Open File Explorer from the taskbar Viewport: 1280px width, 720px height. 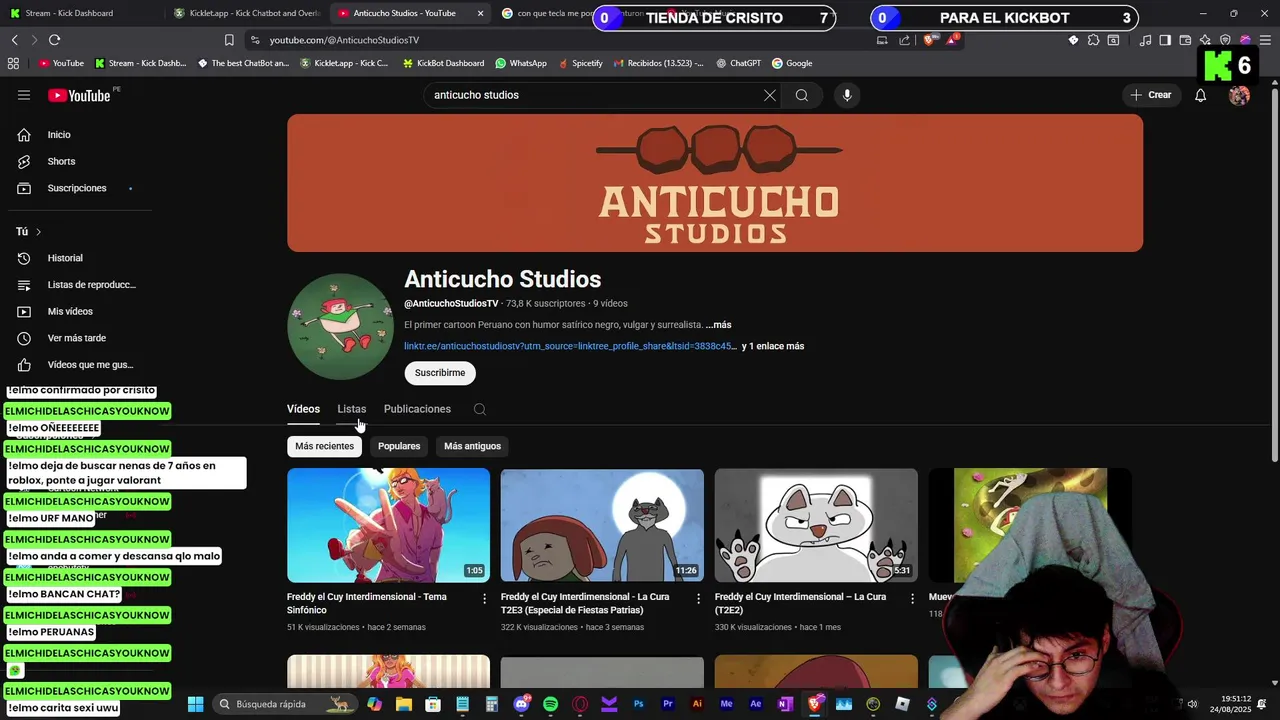(404, 704)
